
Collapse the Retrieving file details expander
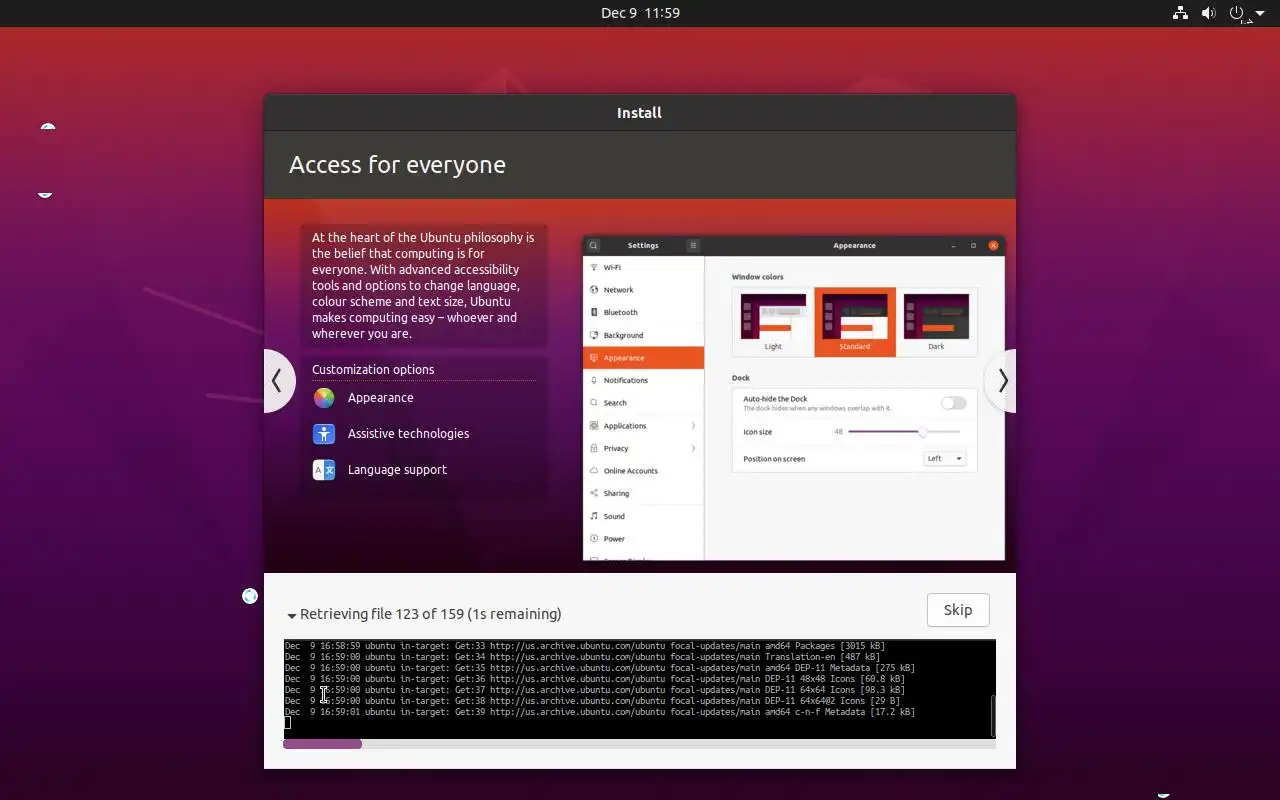292,616
